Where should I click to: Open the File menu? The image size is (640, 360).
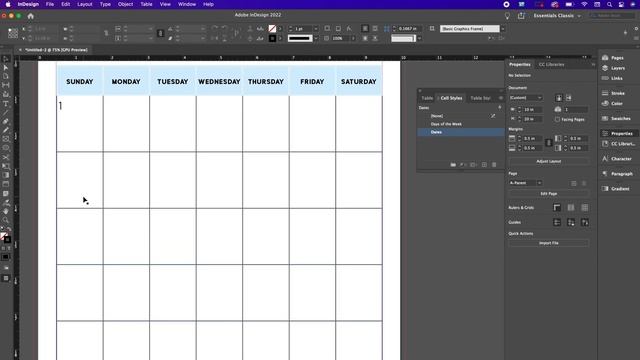50,4
